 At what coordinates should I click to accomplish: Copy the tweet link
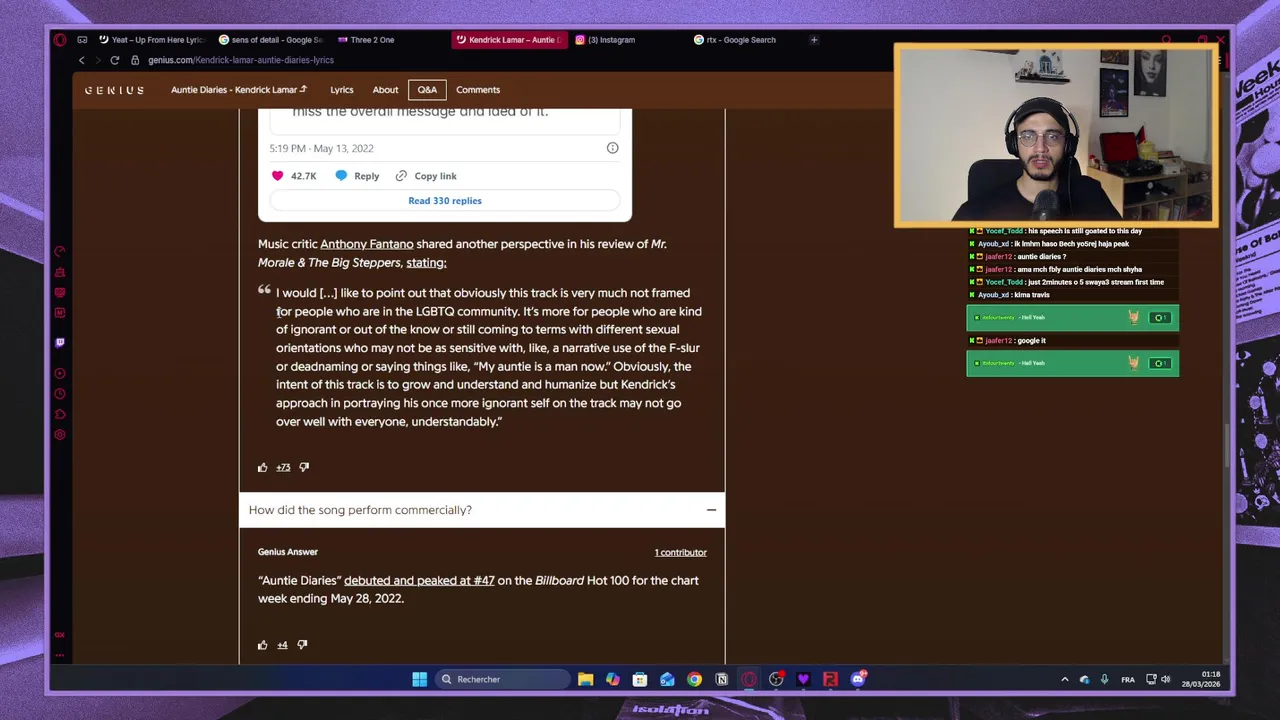pos(426,176)
